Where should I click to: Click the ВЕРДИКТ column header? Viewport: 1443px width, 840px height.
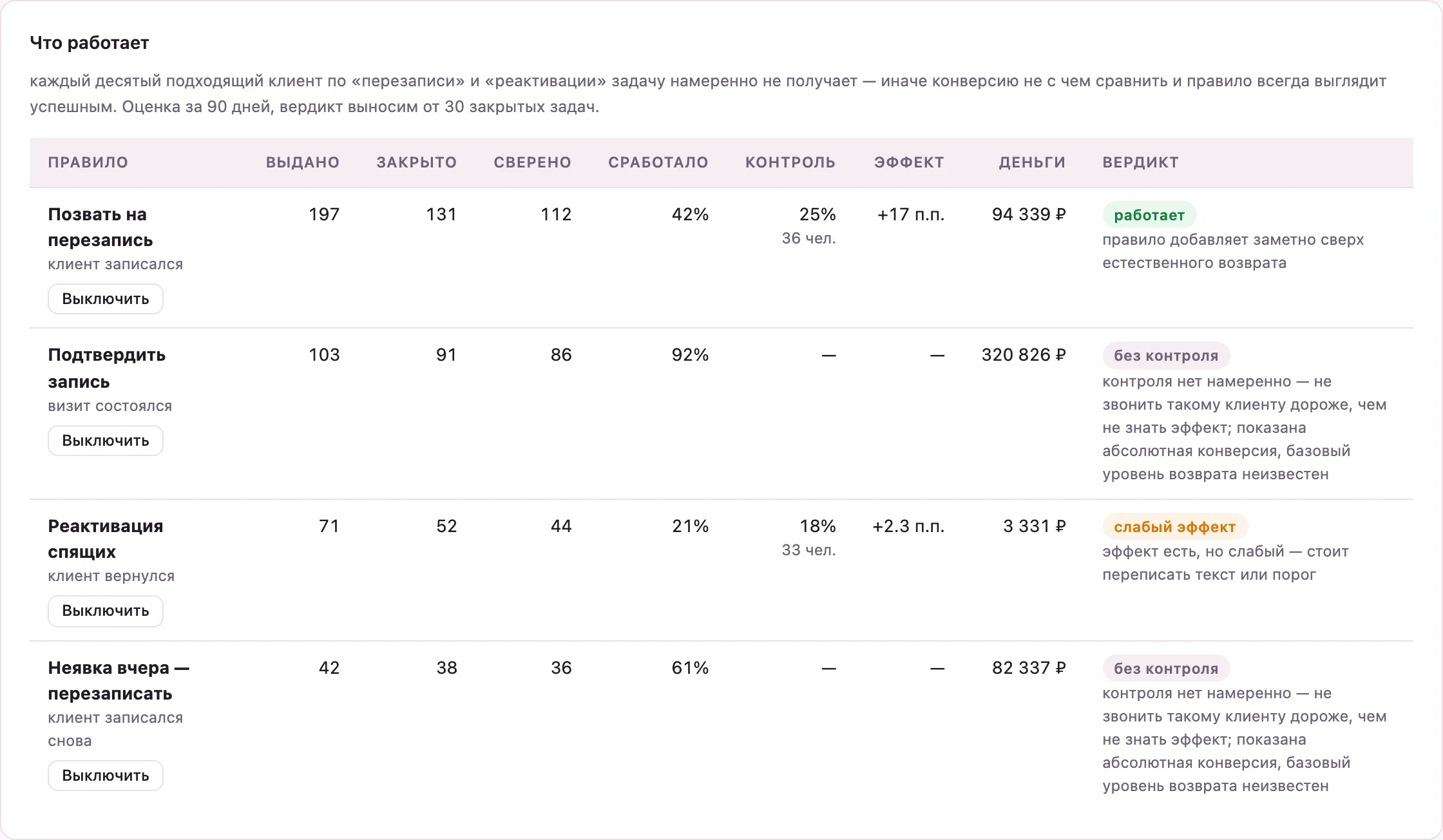[x=1141, y=162]
